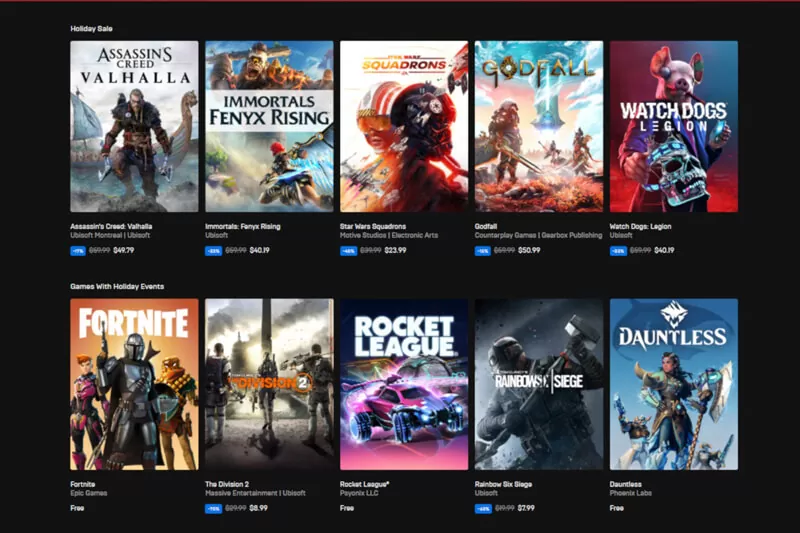Click the $40.19 price under Immortals Fenyx Rising
This screenshot has height=533, width=800.
(x=259, y=250)
